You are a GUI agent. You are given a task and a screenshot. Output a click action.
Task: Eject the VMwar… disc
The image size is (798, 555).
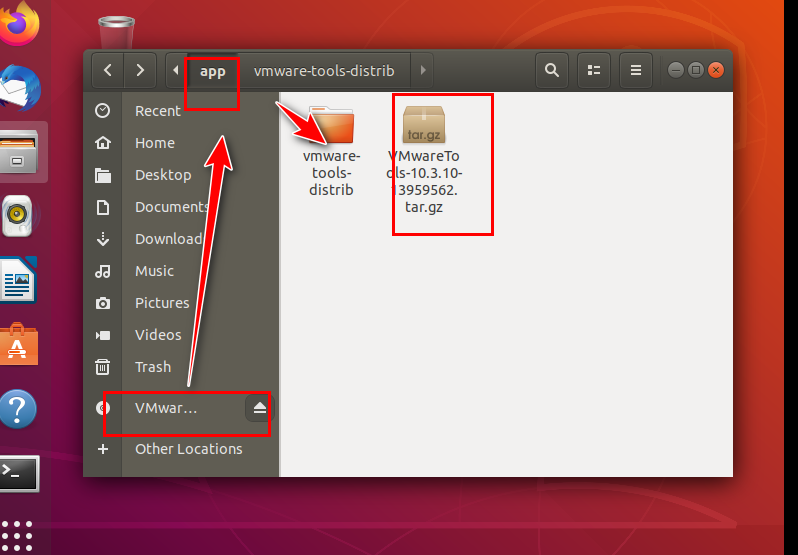coord(260,408)
